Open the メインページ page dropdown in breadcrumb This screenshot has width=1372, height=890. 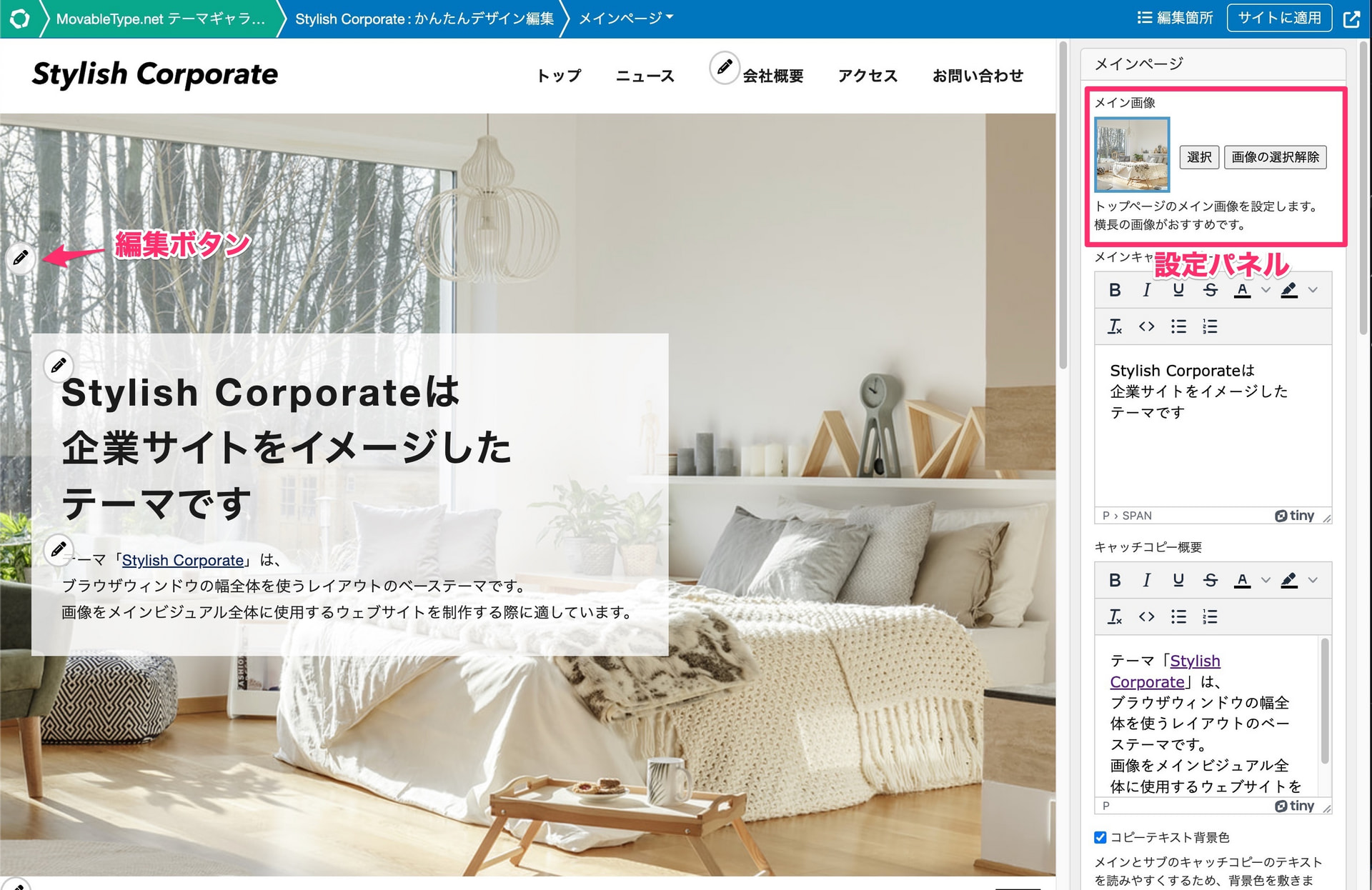pos(626,19)
